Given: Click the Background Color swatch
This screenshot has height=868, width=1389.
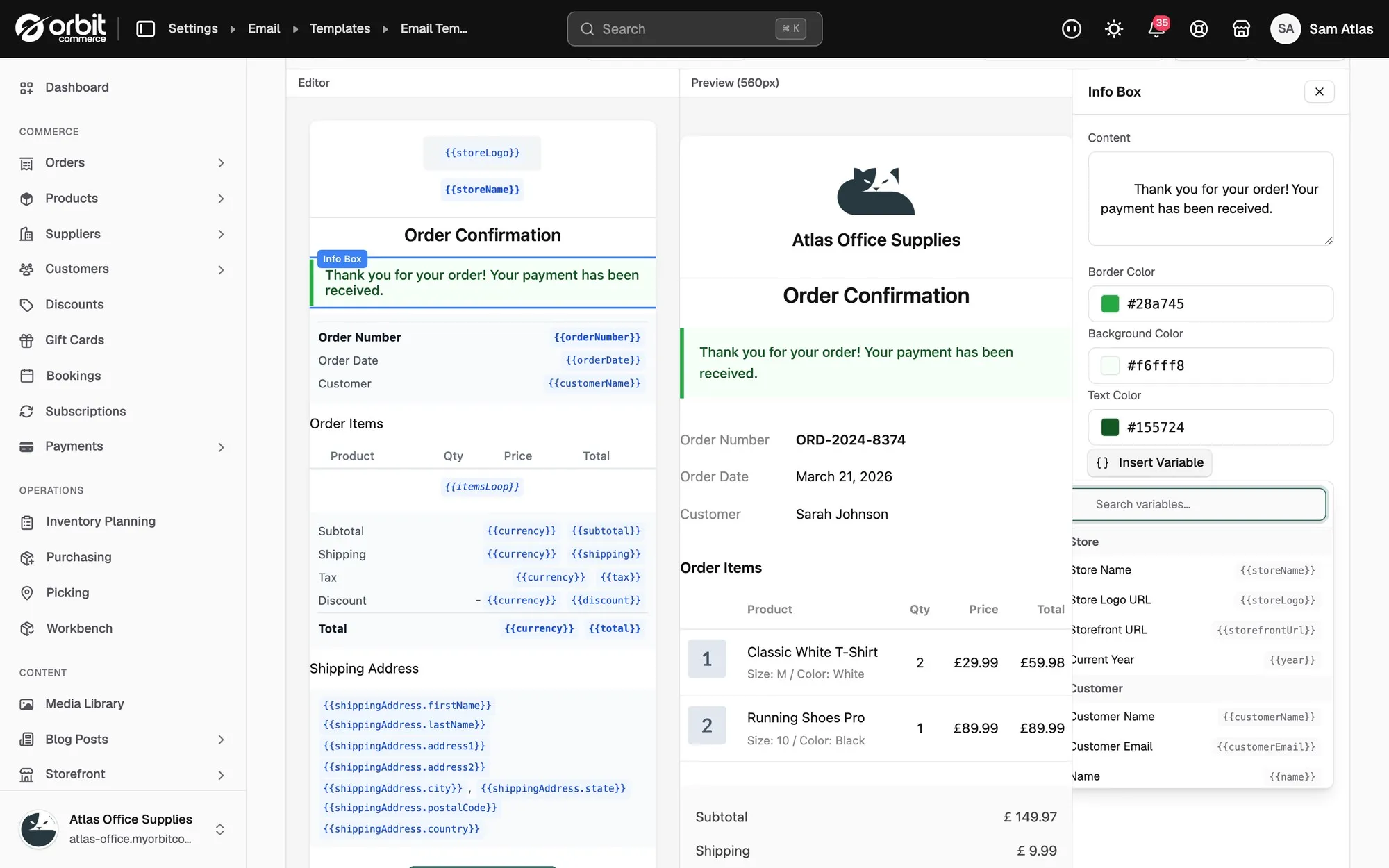Looking at the screenshot, I should pos(1110,365).
